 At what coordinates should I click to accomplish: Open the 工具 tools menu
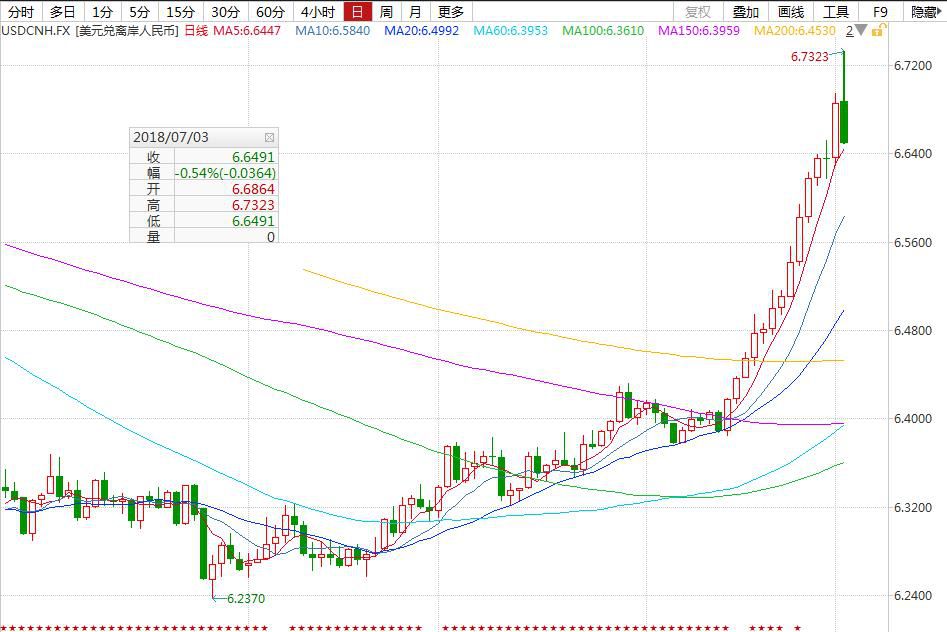click(x=835, y=12)
